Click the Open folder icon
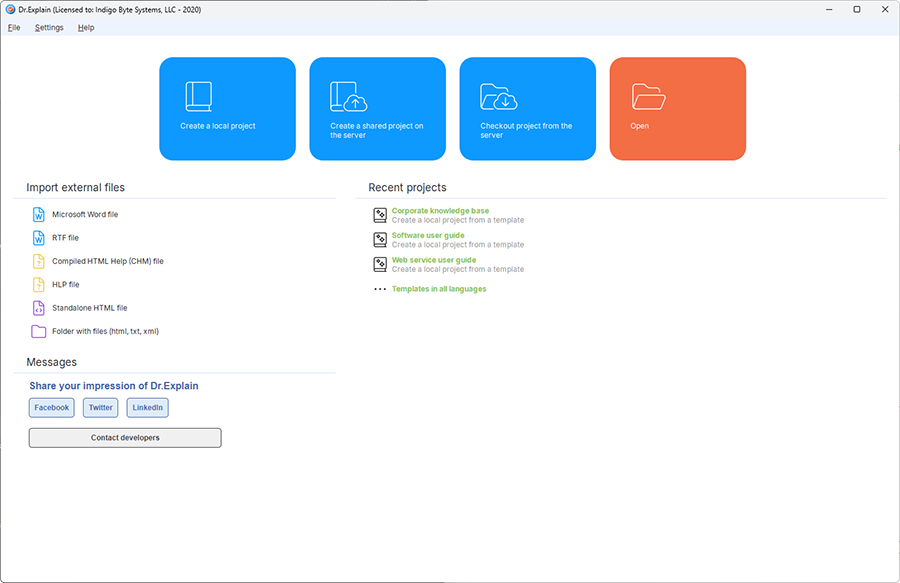The width and height of the screenshot is (900, 583). [649, 96]
